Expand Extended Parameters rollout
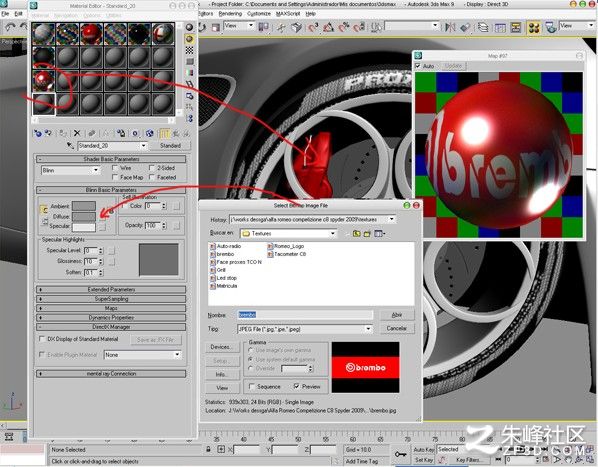Screen dimensions: 598x467 point(111,289)
